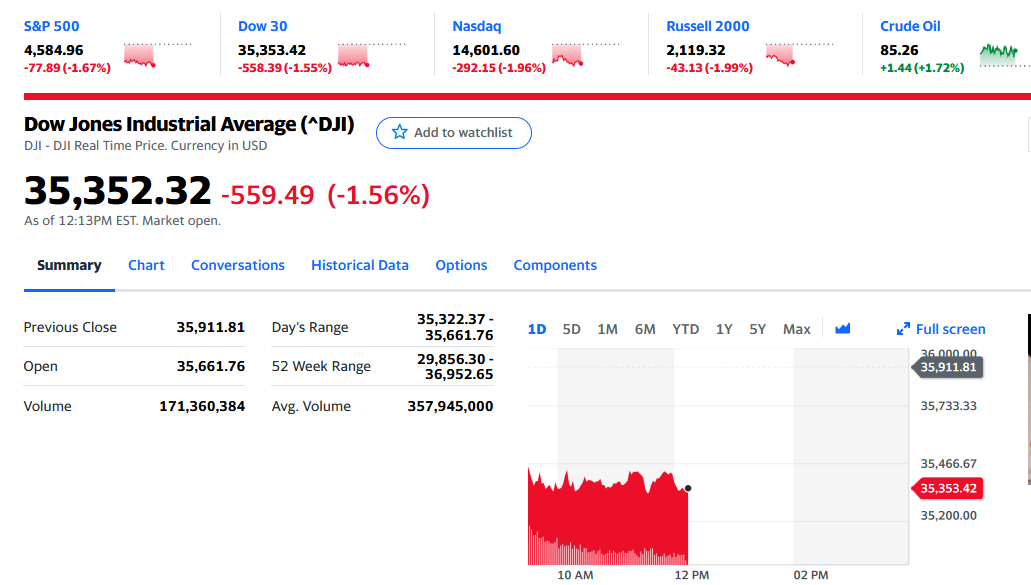Toggle the mountain chart type icon
Screen dimensions: 1031x585
click(842, 329)
